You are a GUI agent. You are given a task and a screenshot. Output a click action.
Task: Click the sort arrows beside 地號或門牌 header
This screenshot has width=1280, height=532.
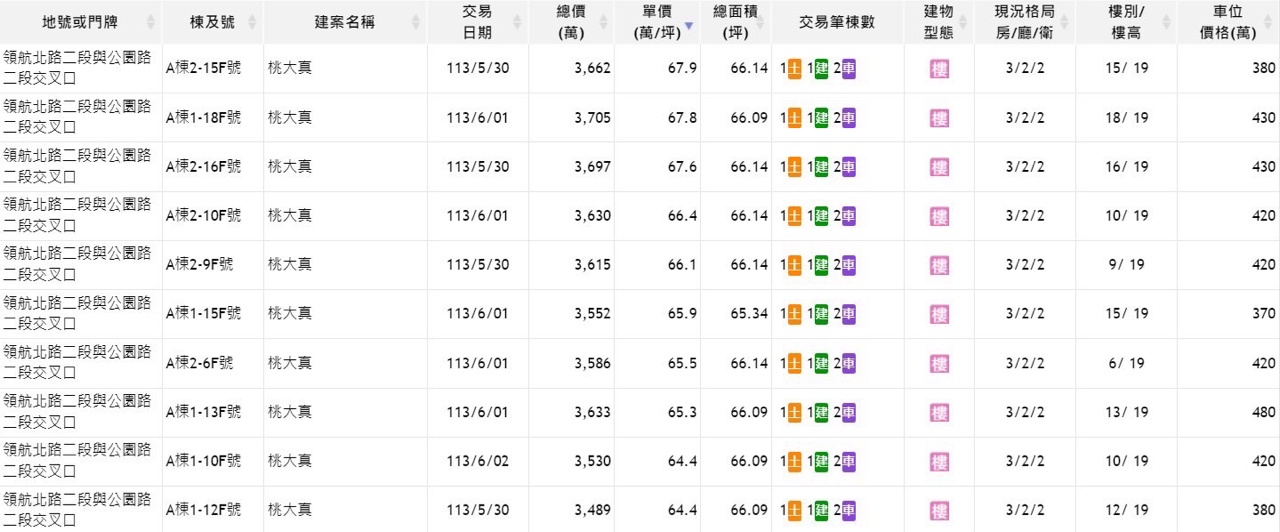(x=151, y=22)
